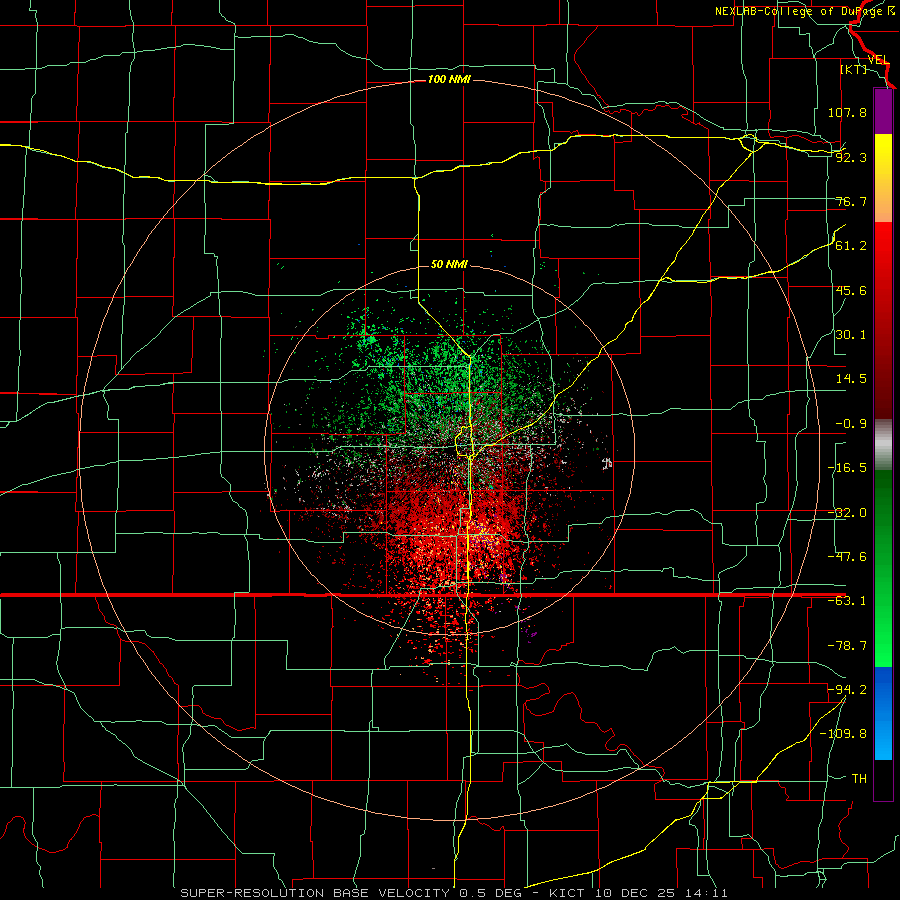Click the "VEL" legend heading
This screenshot has width=900, height=900.
coord(878,60)
